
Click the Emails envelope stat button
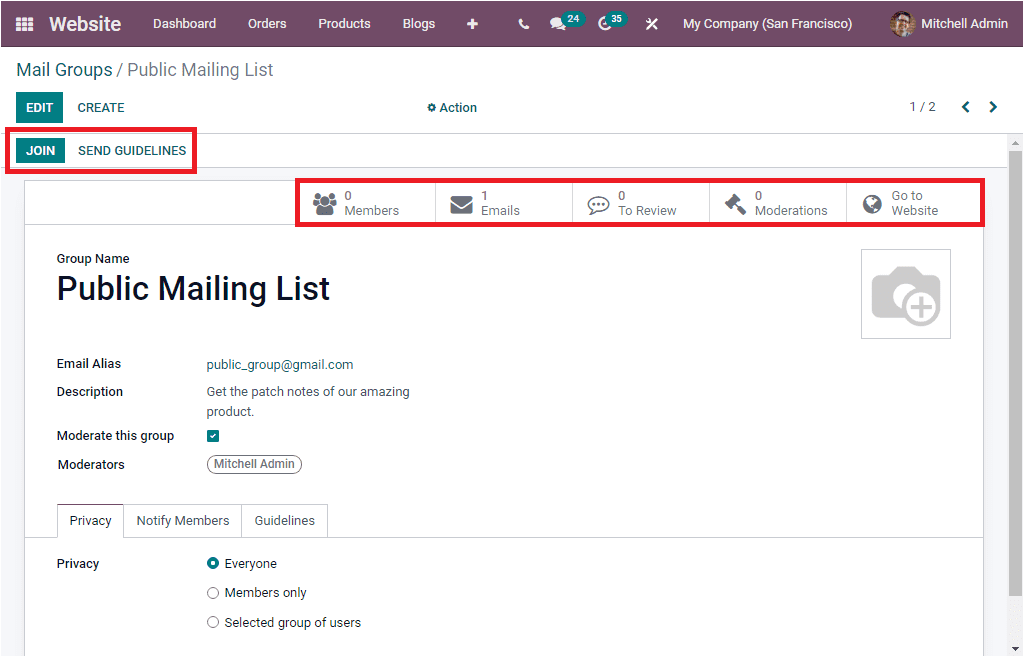pos(503,202)
